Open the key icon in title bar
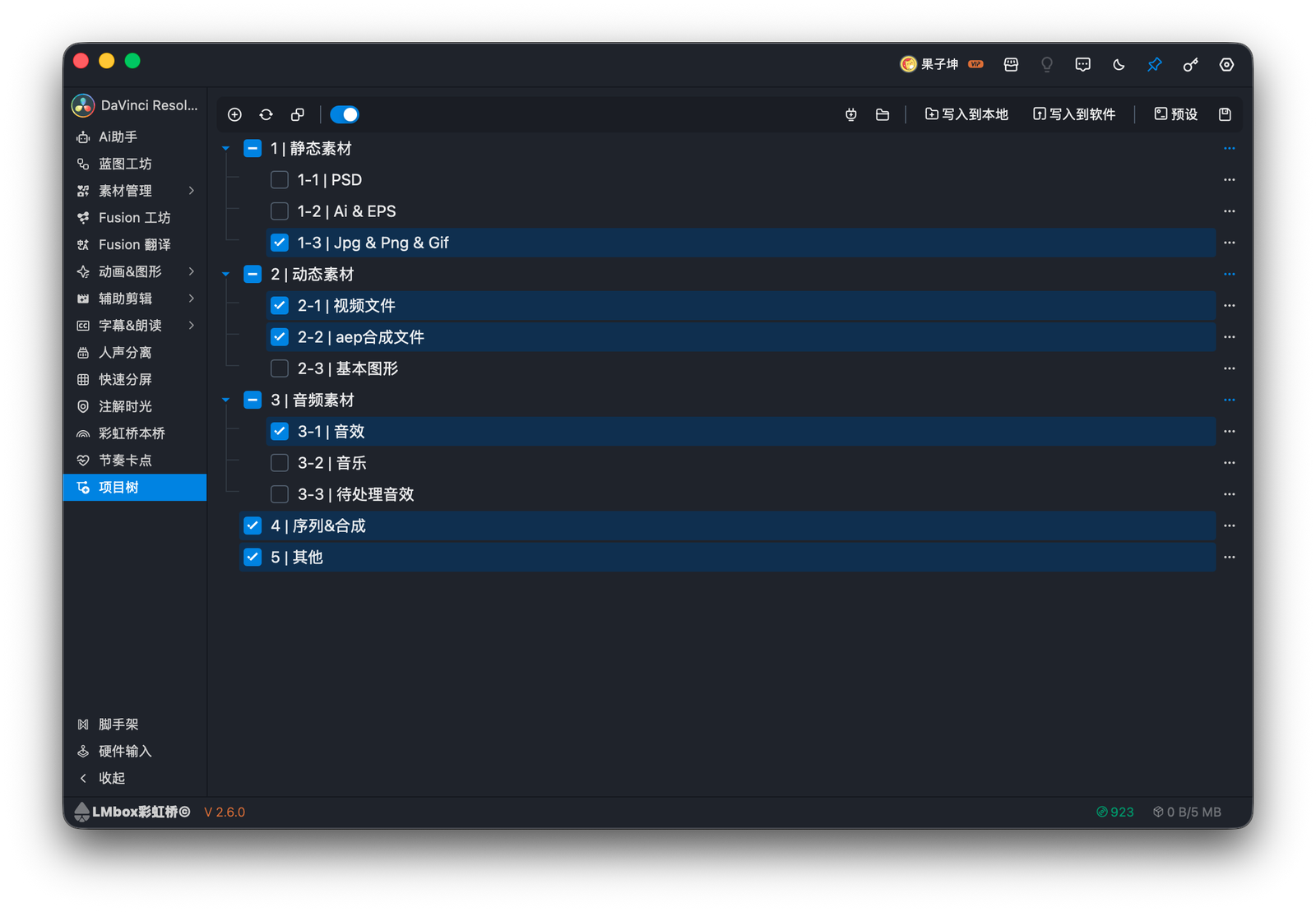 click(1190, 64)
